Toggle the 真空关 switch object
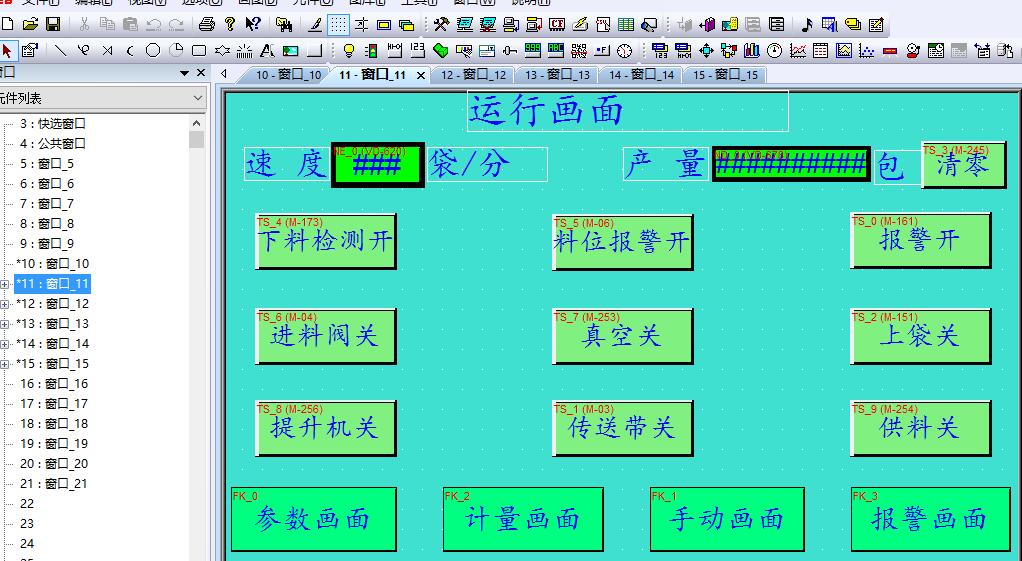Screen dimensions: 1022x561 [x=622, y=336]
